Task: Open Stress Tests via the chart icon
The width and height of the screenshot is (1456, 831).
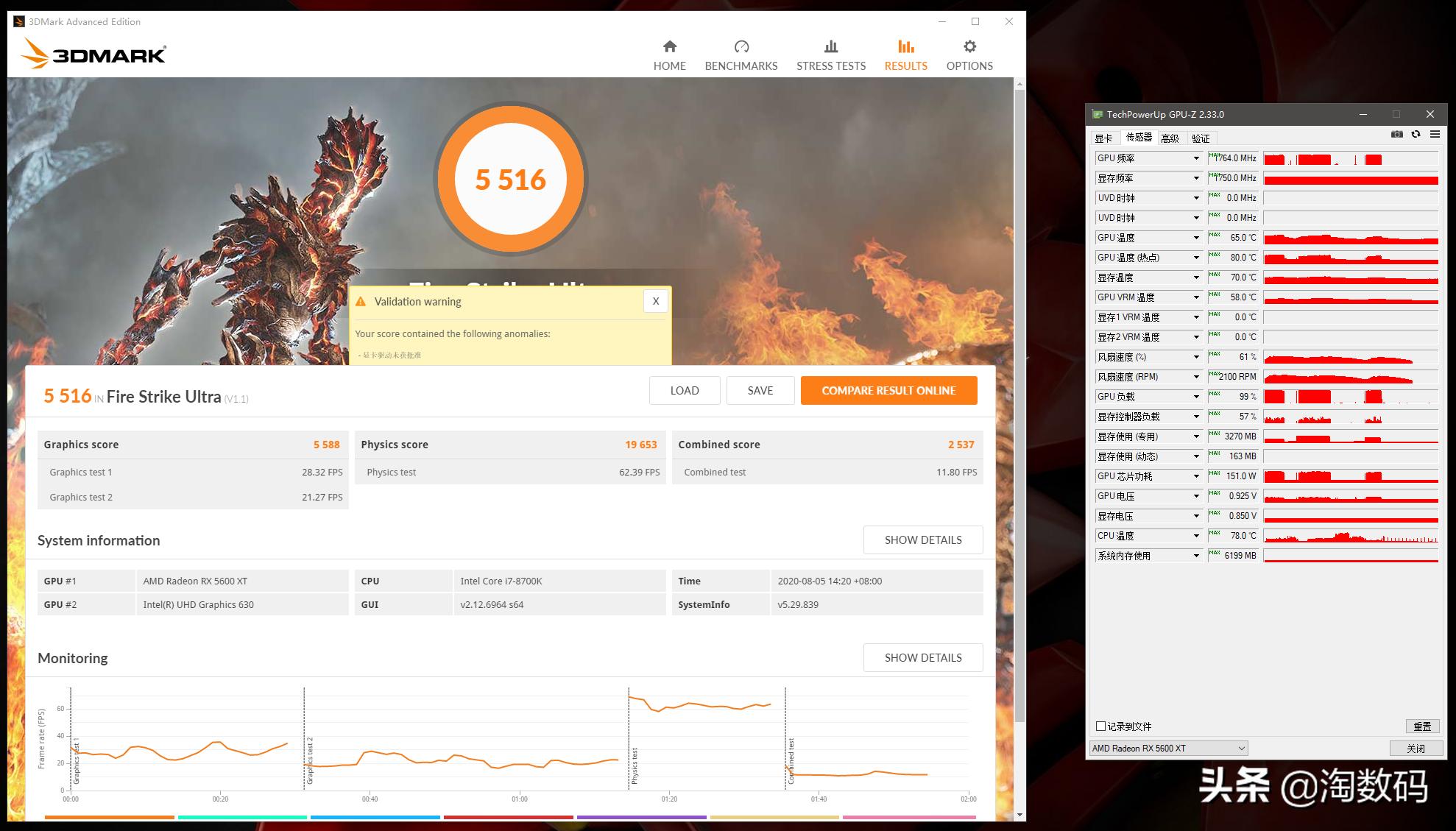Action: point(830,53)
